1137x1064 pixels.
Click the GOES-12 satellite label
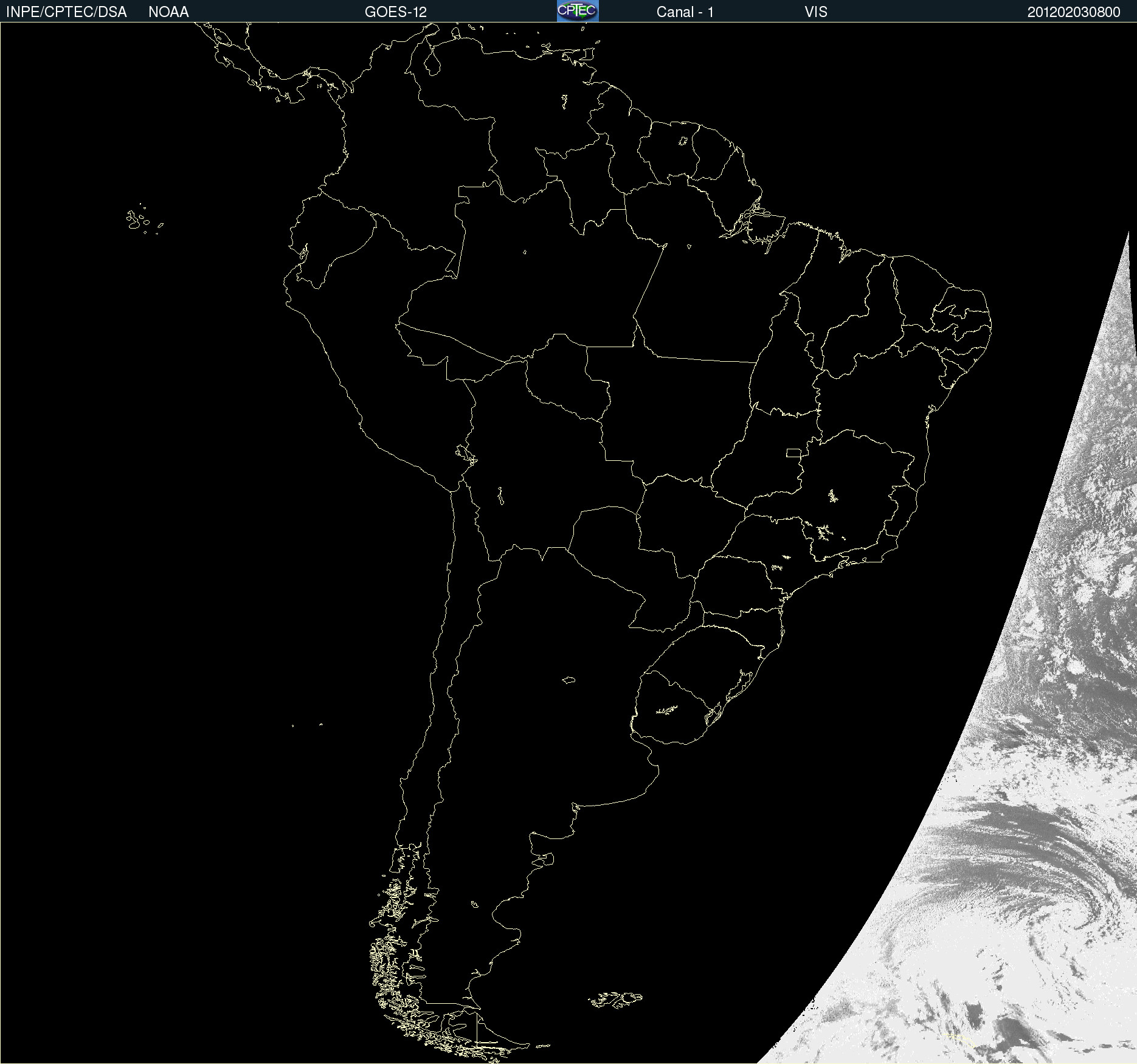(396, 12)
